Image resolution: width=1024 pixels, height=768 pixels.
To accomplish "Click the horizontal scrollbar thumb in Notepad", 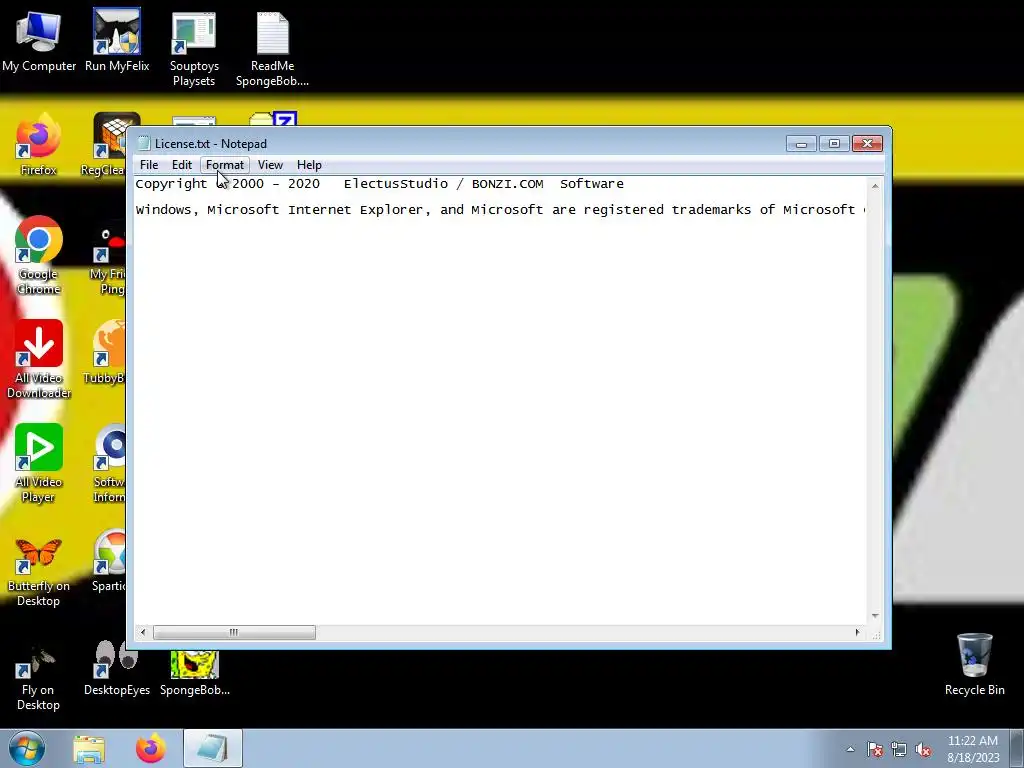I will [234, 632].
